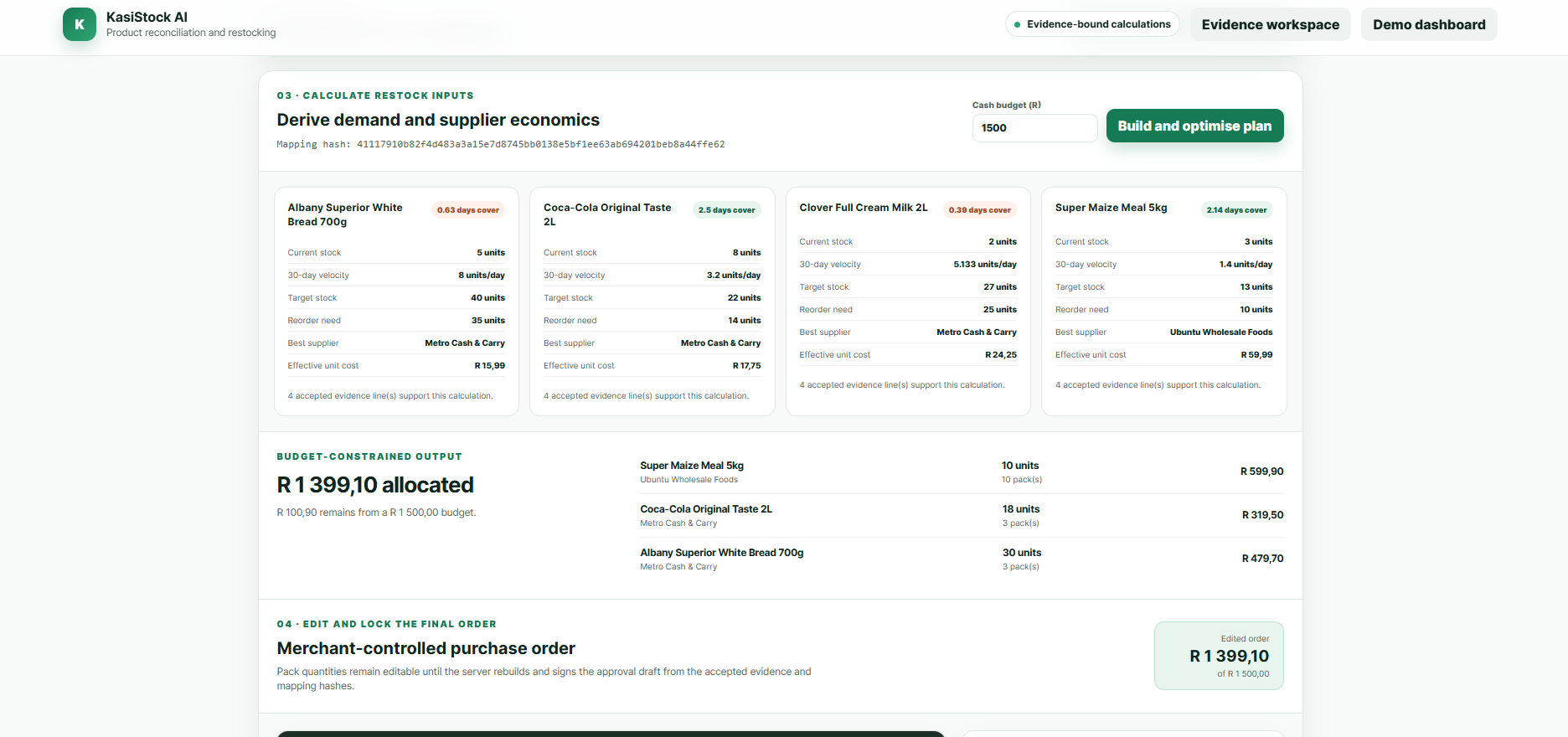Viewport: 1568px width, 737px height.
Task: Click Metro Cash & Carry under Coca-Cola row
Action: [678, 523]
